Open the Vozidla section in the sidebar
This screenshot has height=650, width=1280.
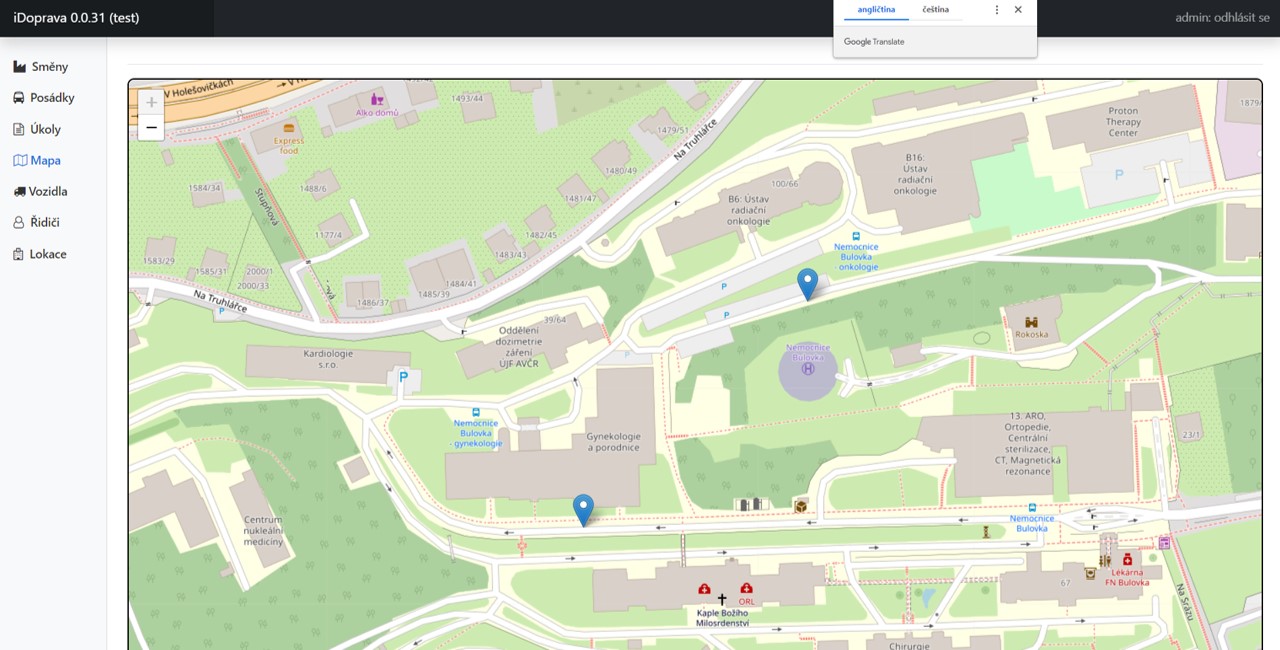tap(41, 191)
